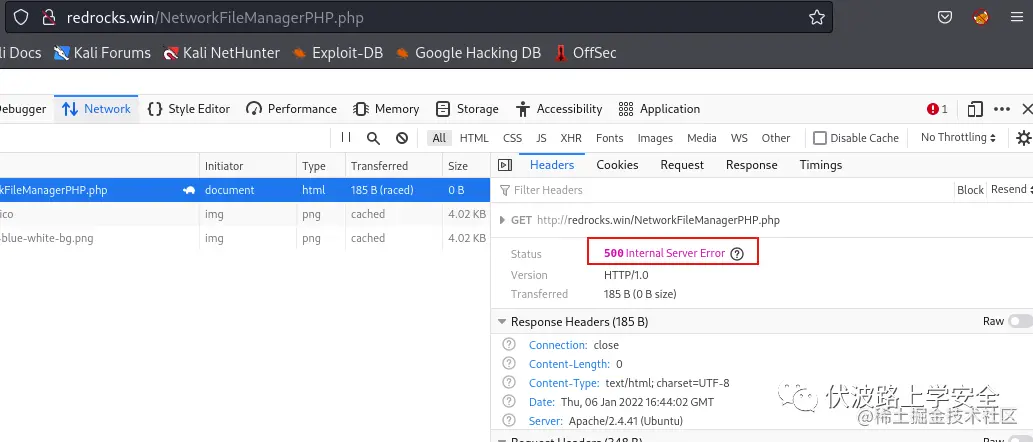Collapse the request details pane icon
The image size is (1033, 442).
505,165
